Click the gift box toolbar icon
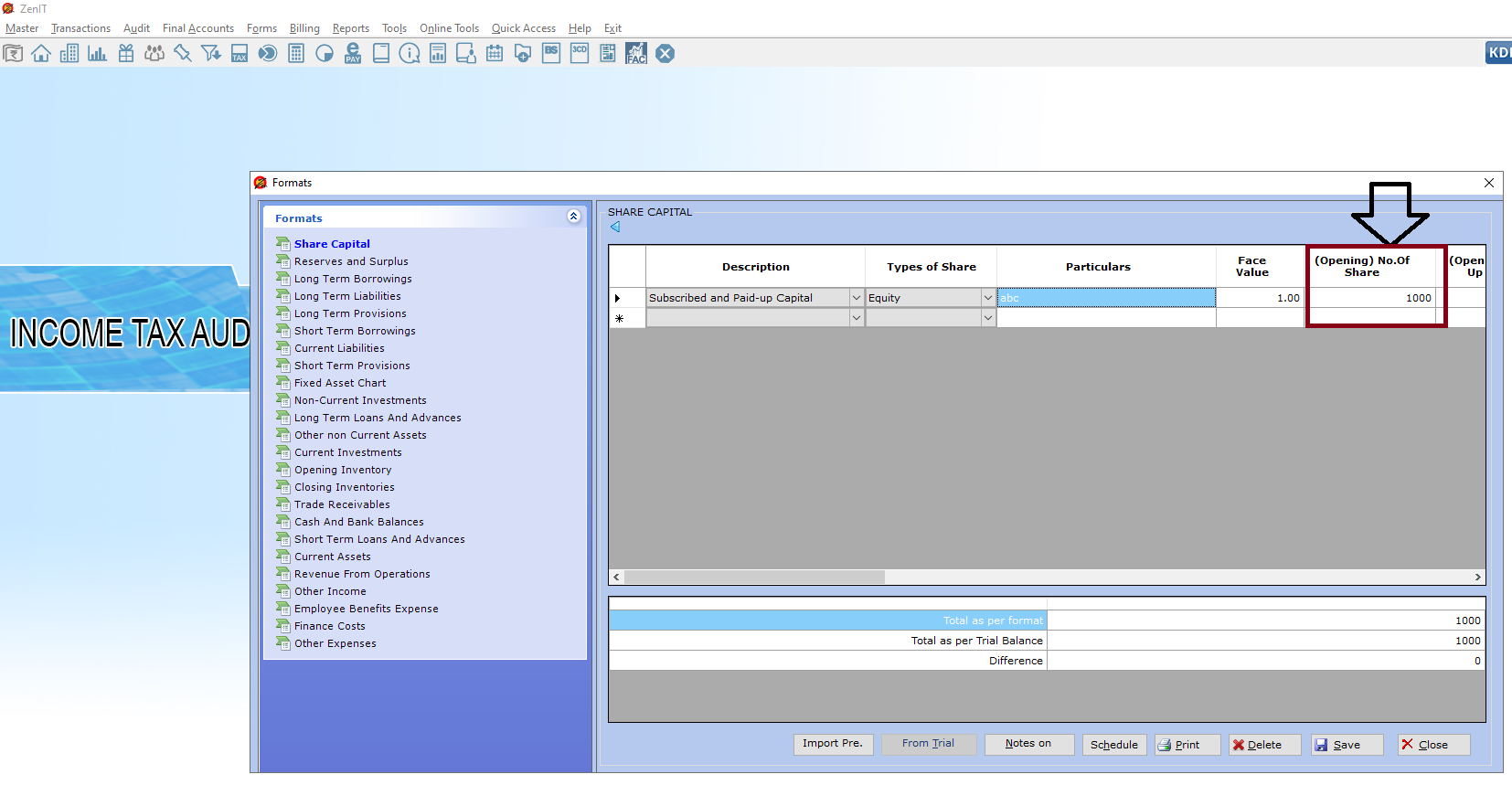This screenshot has width=1512, height=785. pos(126,54)
